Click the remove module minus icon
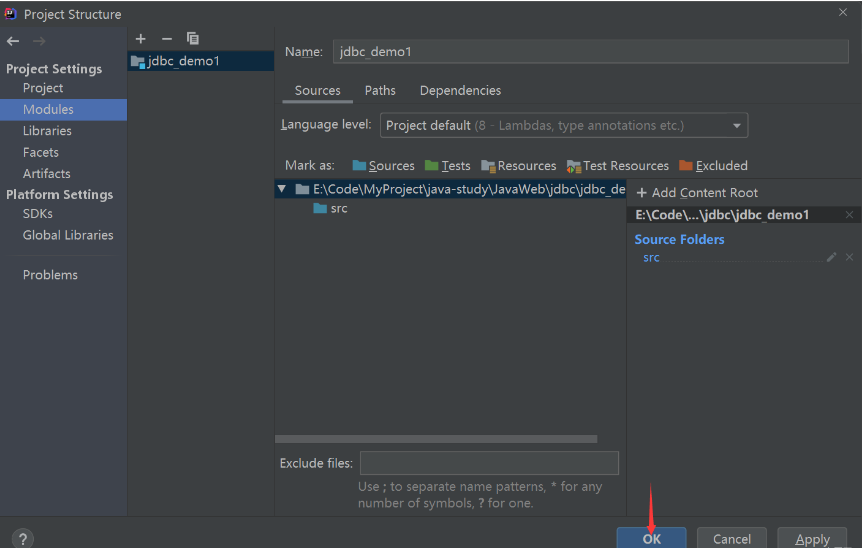 click(x=167, y=39)
